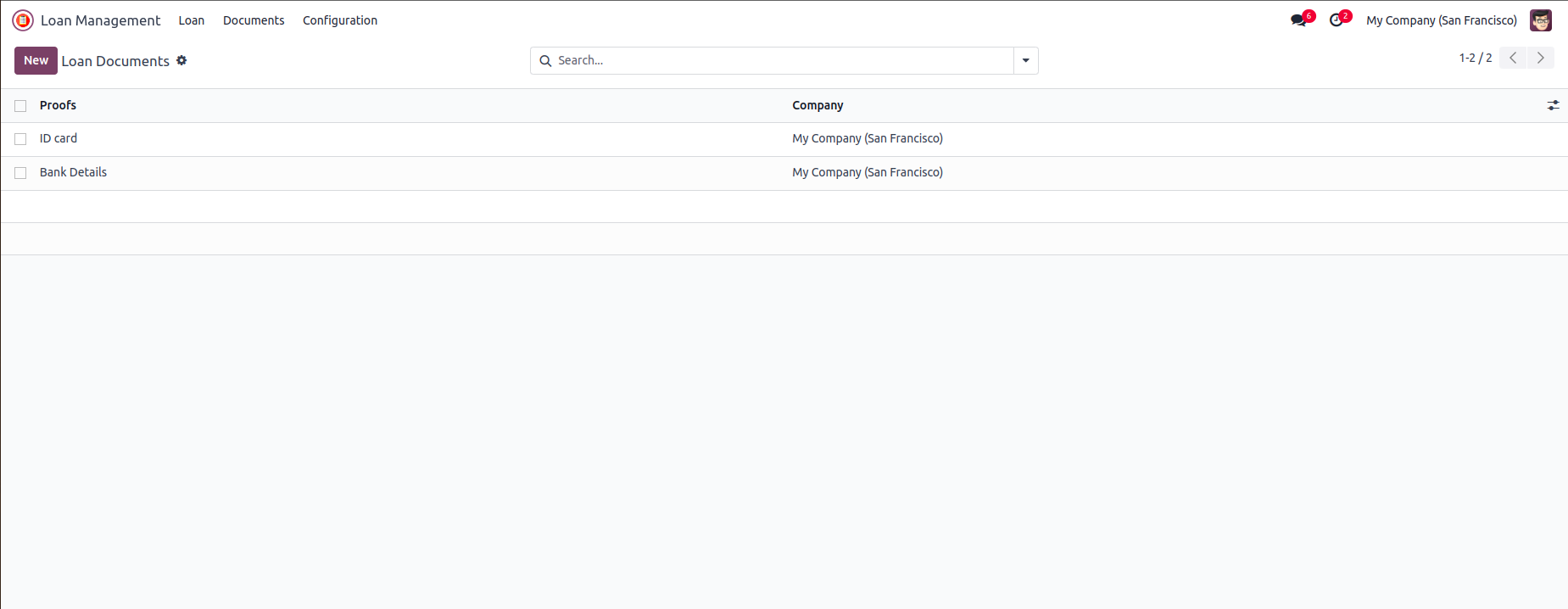This screenshot has width=1568, height=609.
Task: Click company cell in ID card row
Action: pyautogui.click(x=868, y=138)
